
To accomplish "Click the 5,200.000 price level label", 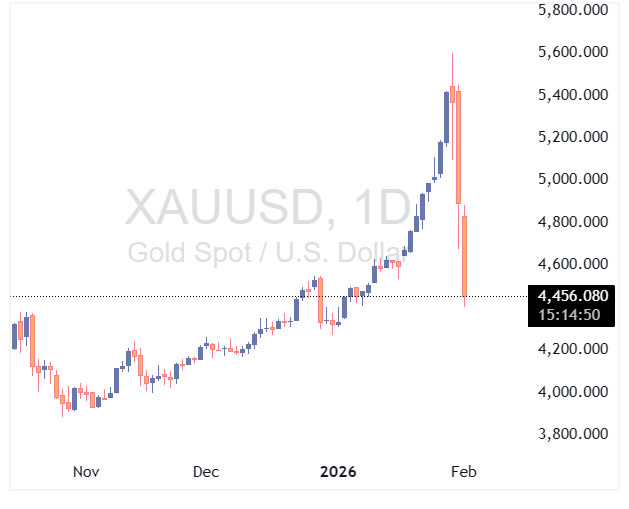I will [573, 137].
